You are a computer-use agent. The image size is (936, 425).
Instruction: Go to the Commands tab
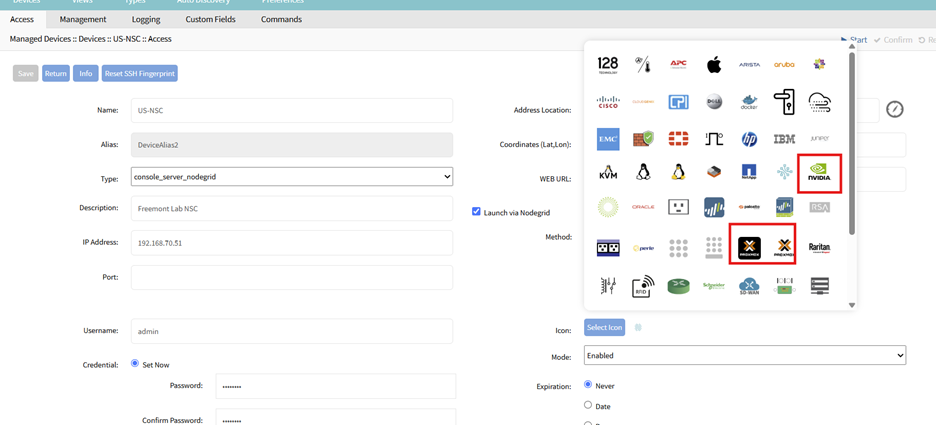281,19
